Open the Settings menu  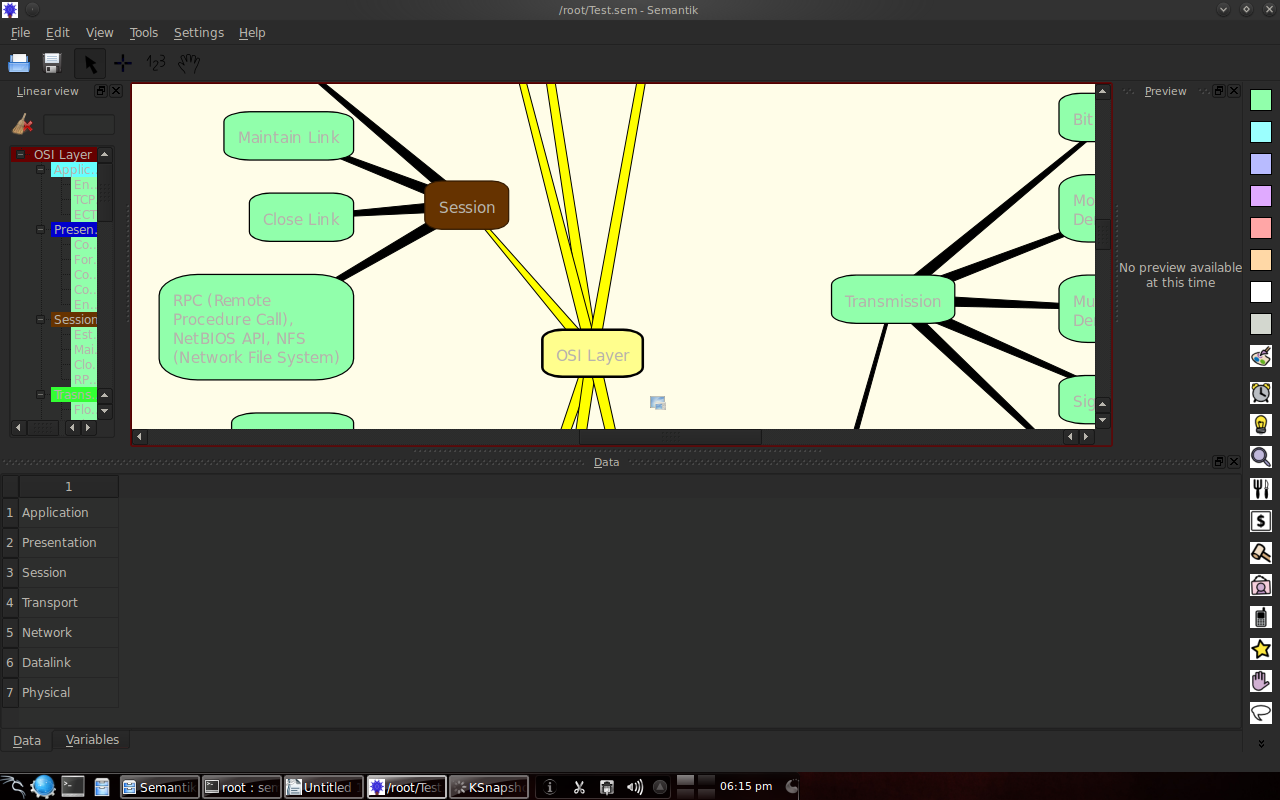coord(199,32)
